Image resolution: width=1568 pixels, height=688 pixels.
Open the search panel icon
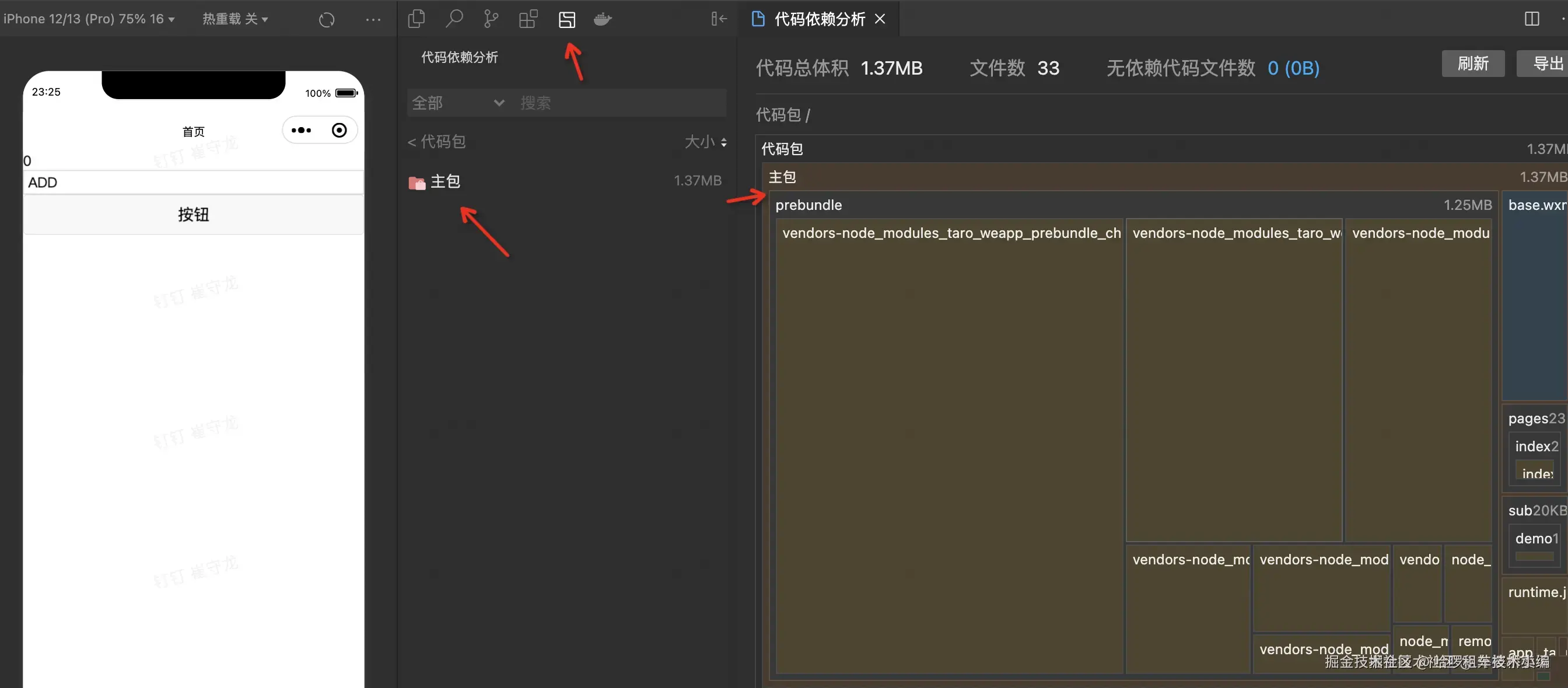click(x=454, y=19)
